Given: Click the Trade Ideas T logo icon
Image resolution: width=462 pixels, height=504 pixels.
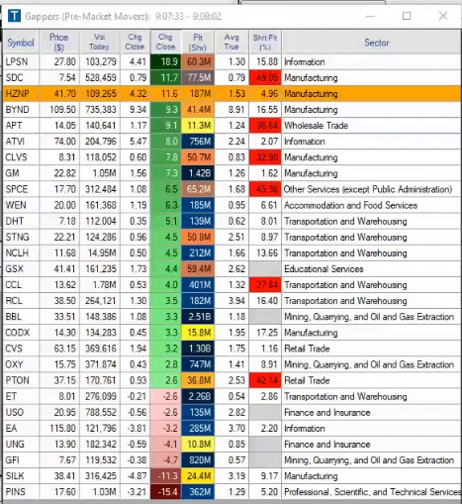Looking at the screenshot, I should (14, 16).
